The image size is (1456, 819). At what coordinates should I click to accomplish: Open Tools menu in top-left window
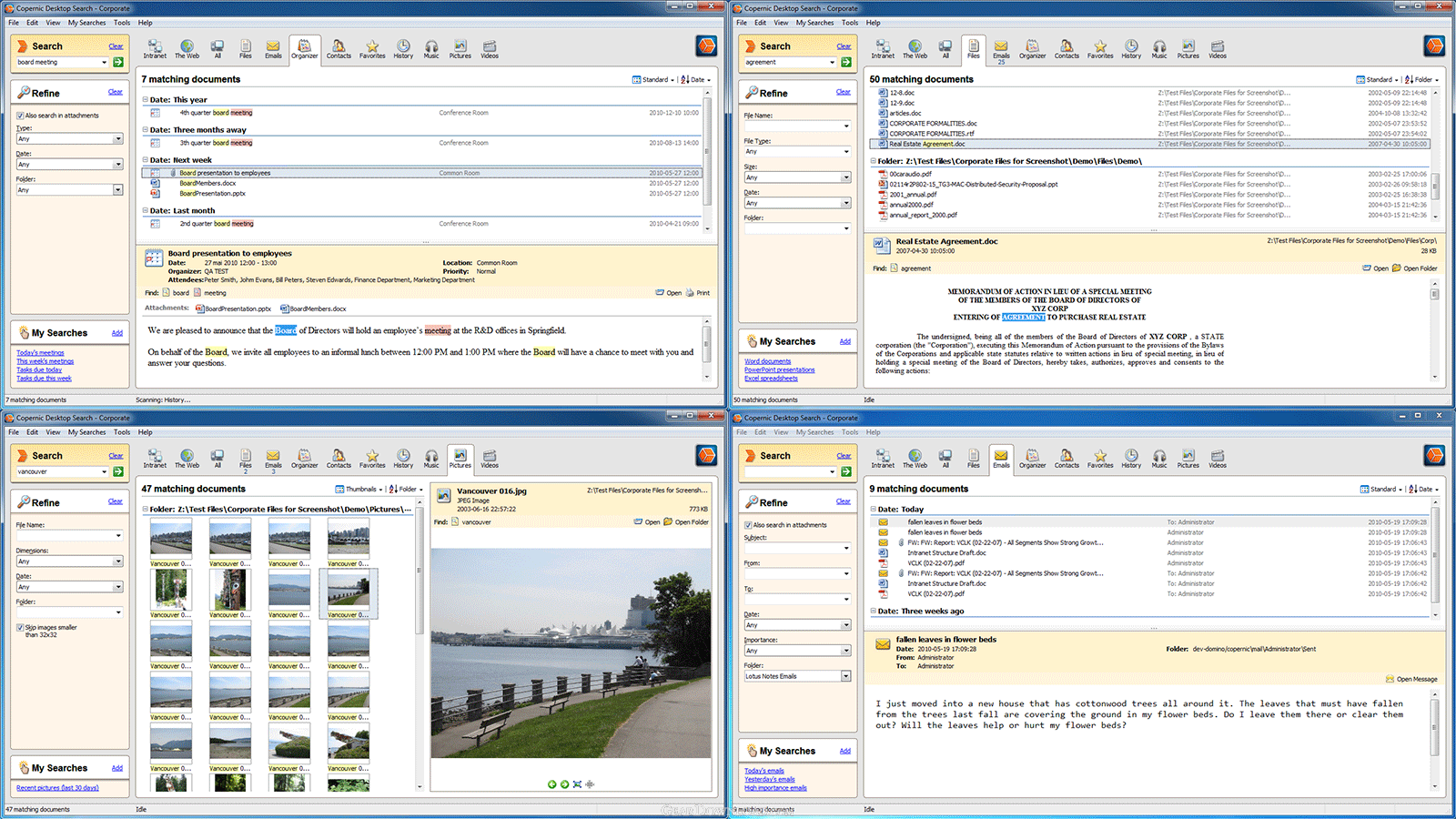click(x=122, y=23)
